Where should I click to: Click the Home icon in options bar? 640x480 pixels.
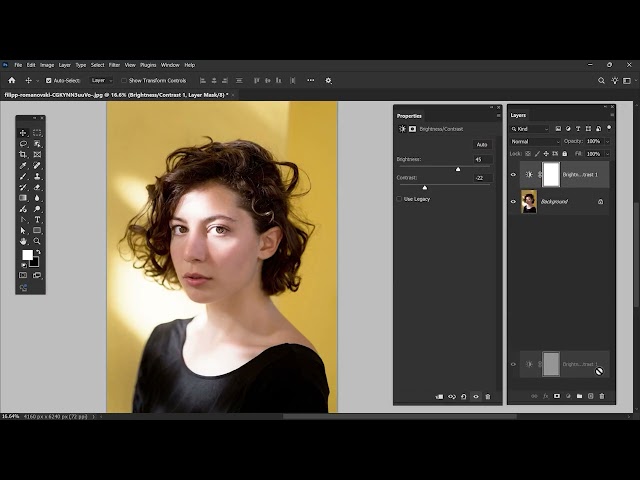click(12, 80)
